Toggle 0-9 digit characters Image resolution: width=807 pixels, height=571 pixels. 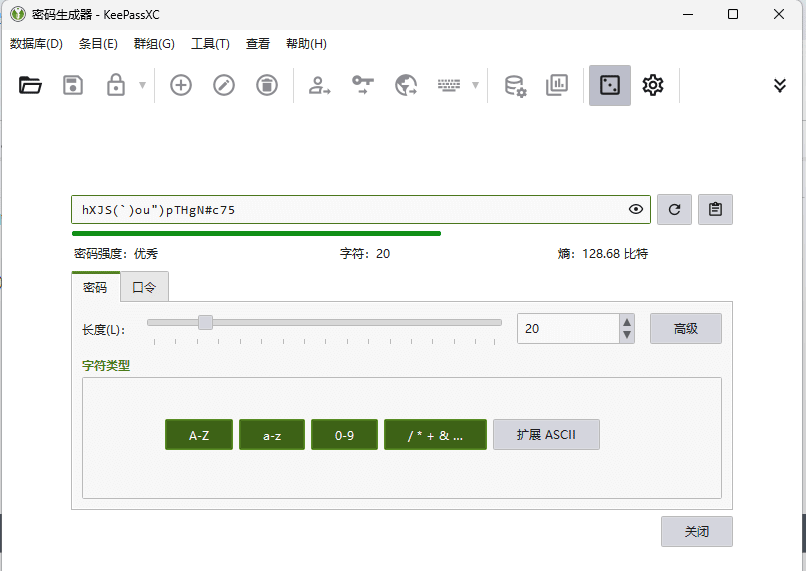pos(344,435)
